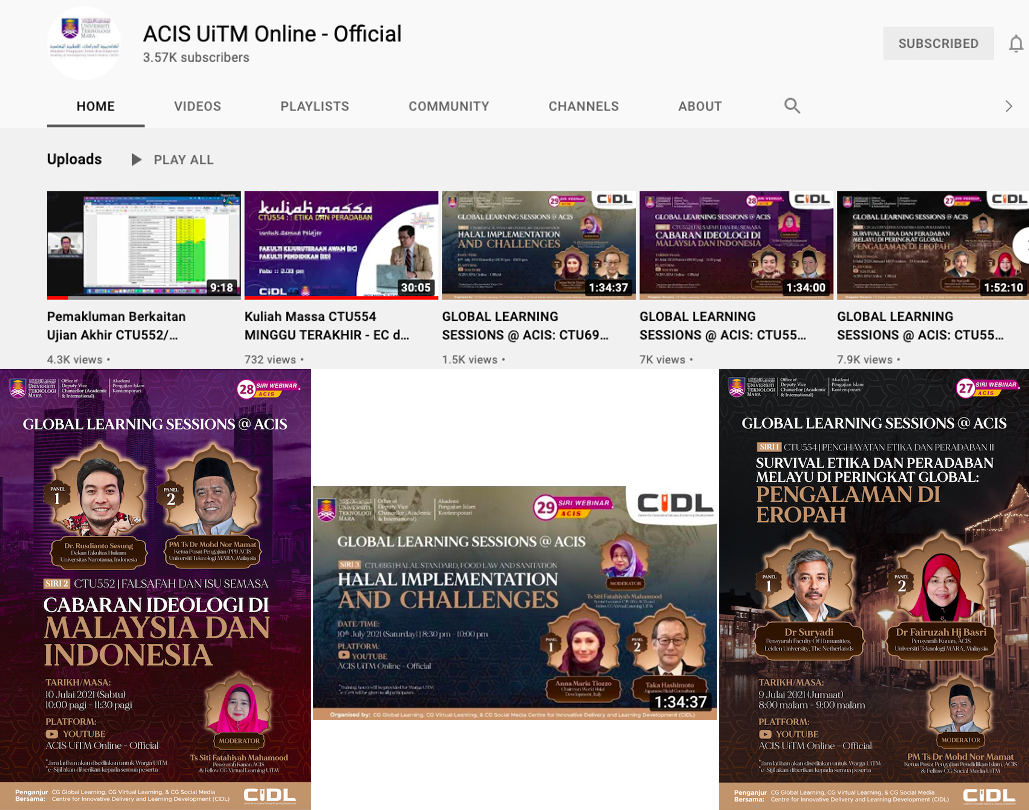
Task: Switch to the Videos tab
Action: click(x=197, y=106)
